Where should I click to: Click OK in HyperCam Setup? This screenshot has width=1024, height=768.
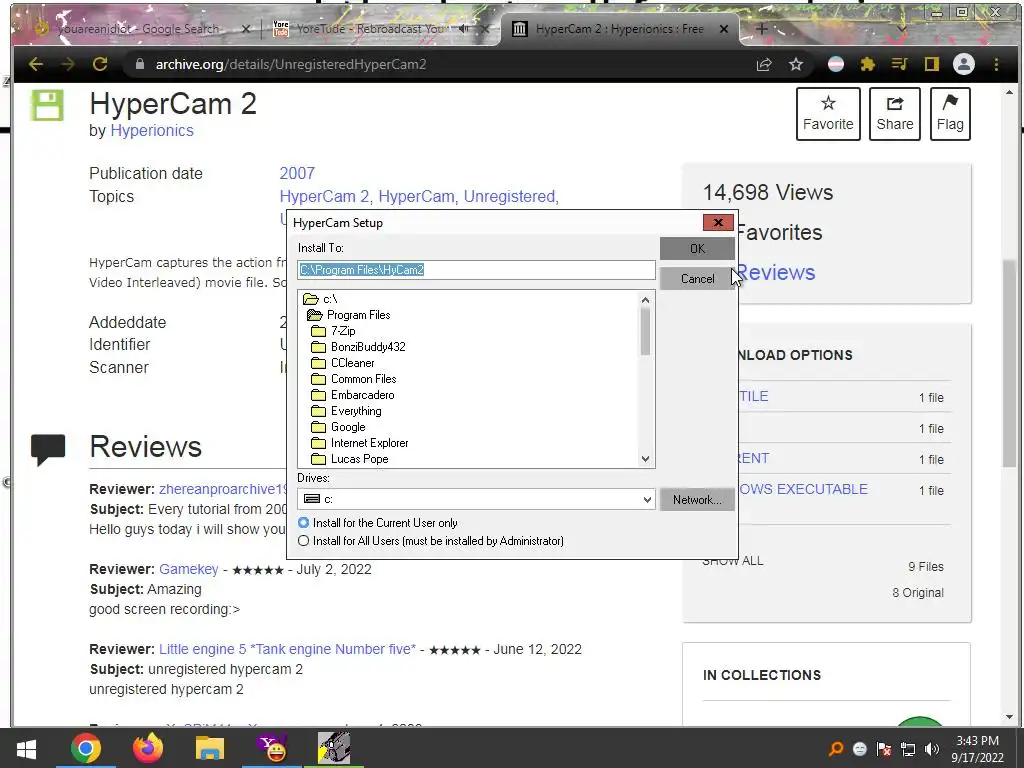click(697, 248)
